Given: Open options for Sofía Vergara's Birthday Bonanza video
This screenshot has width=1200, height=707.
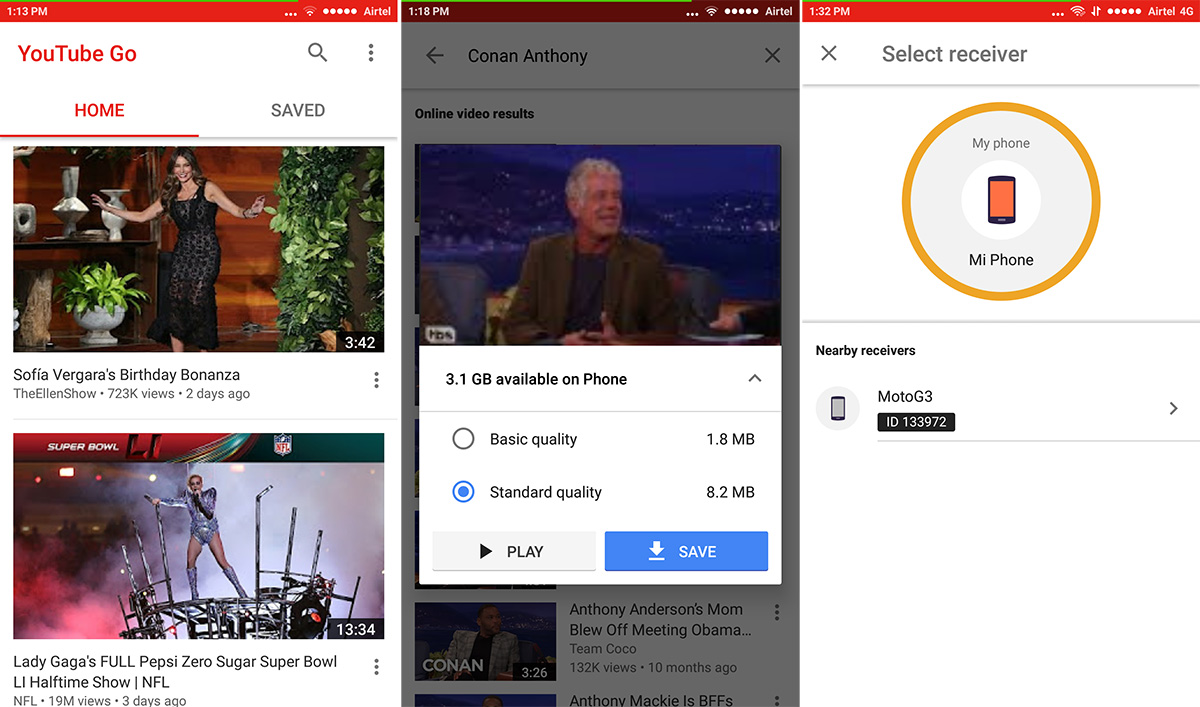Looking at the screenshot, I should pos(377,380).
